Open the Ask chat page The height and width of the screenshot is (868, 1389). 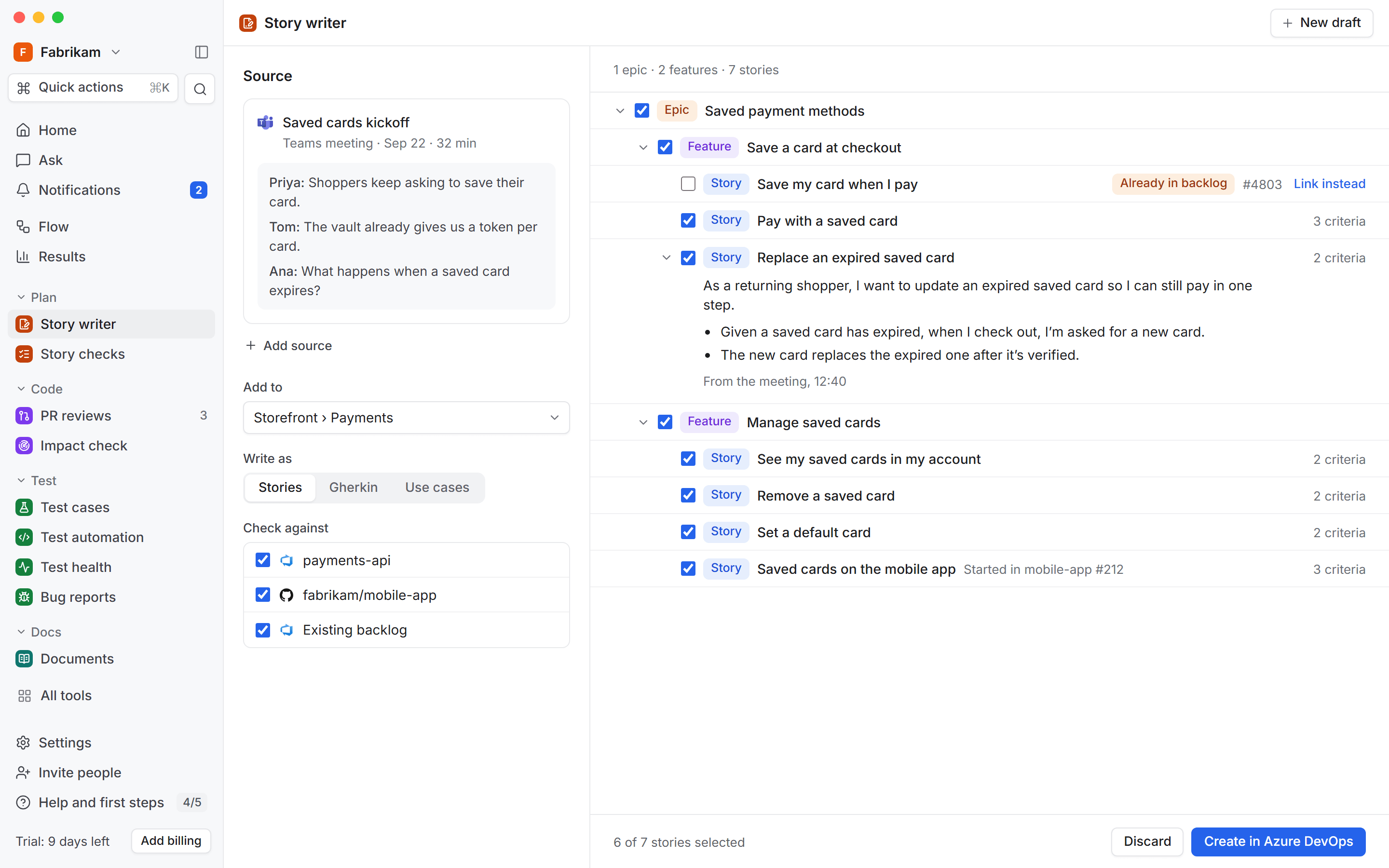[x=111, y=160]
